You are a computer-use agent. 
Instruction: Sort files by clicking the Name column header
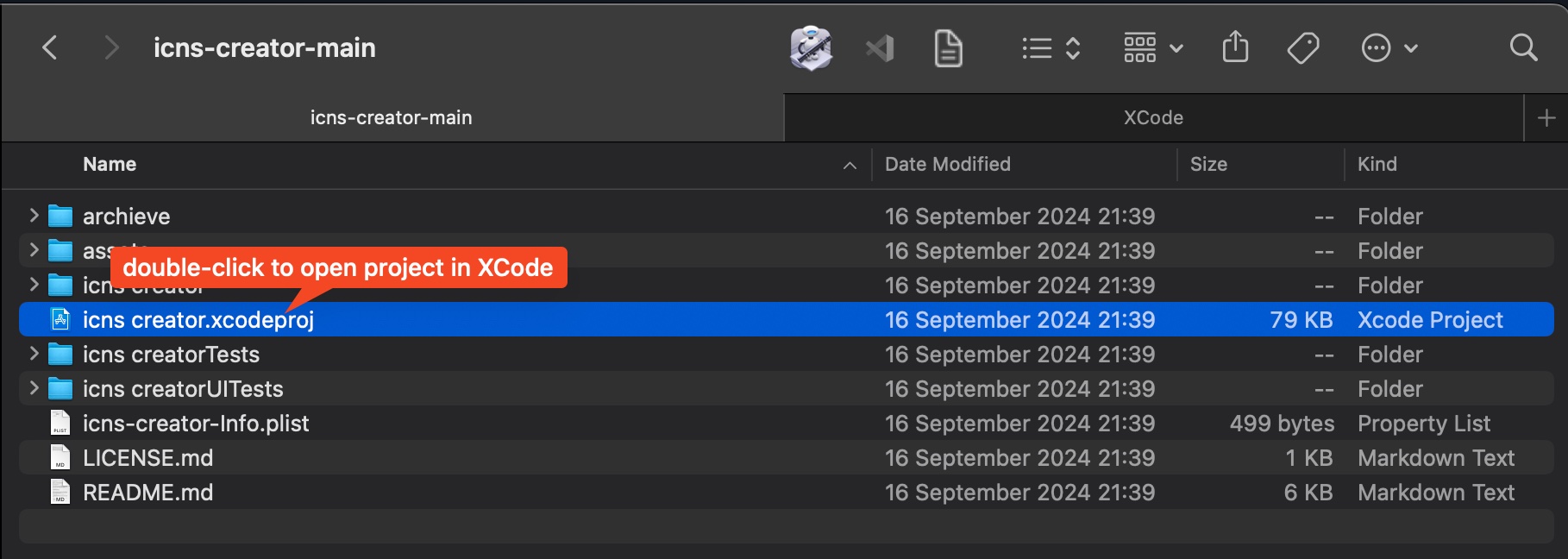[110, 164]
